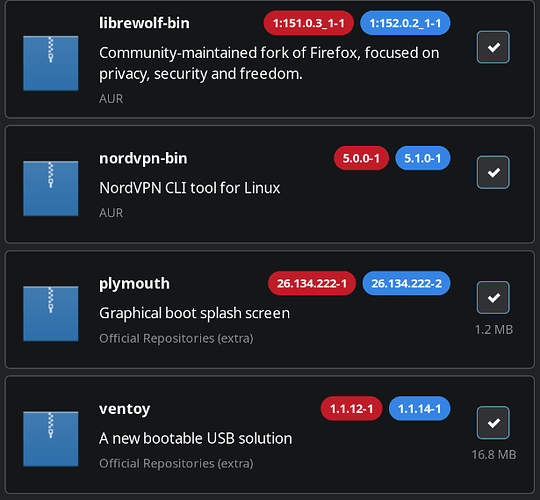Click the ventoy package archive icon
The image size is (540, 500).
pos(51,439)
